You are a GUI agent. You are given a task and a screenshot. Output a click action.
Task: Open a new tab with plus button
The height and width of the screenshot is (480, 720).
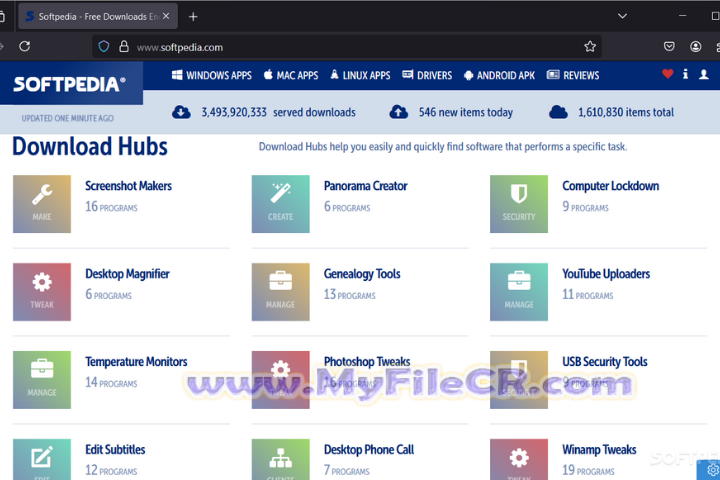(x=193, y=17)
